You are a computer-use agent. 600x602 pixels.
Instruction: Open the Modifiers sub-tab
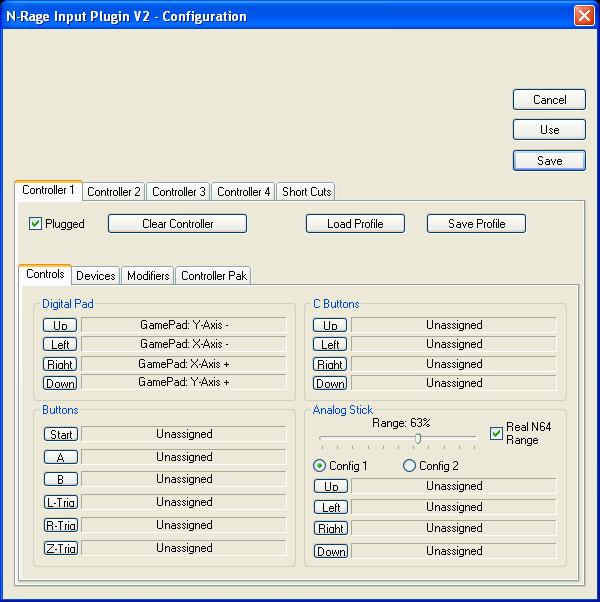click(148, 276)
